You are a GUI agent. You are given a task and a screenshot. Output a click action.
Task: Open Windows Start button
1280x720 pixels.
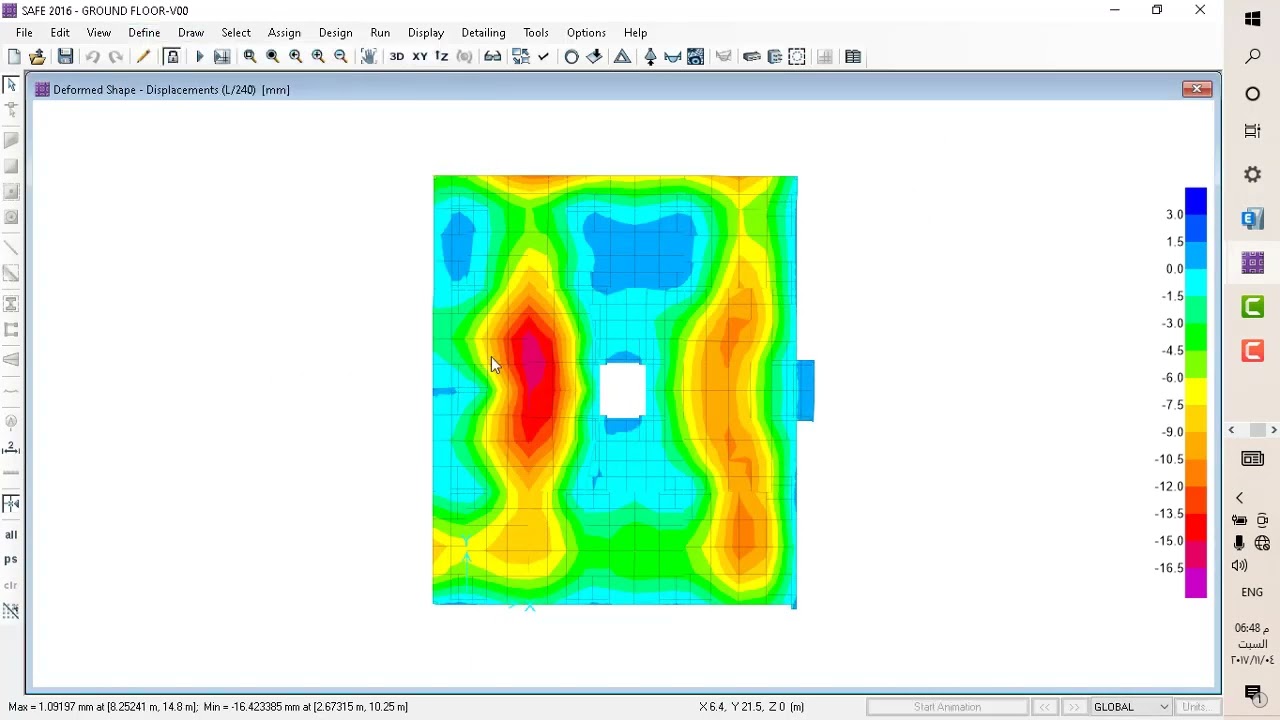(x=1252, y=19)
